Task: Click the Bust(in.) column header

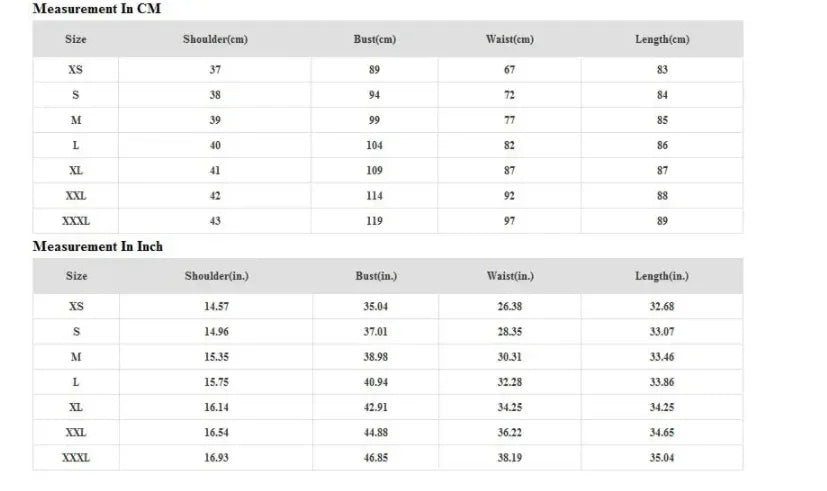Action: (375, 276)
